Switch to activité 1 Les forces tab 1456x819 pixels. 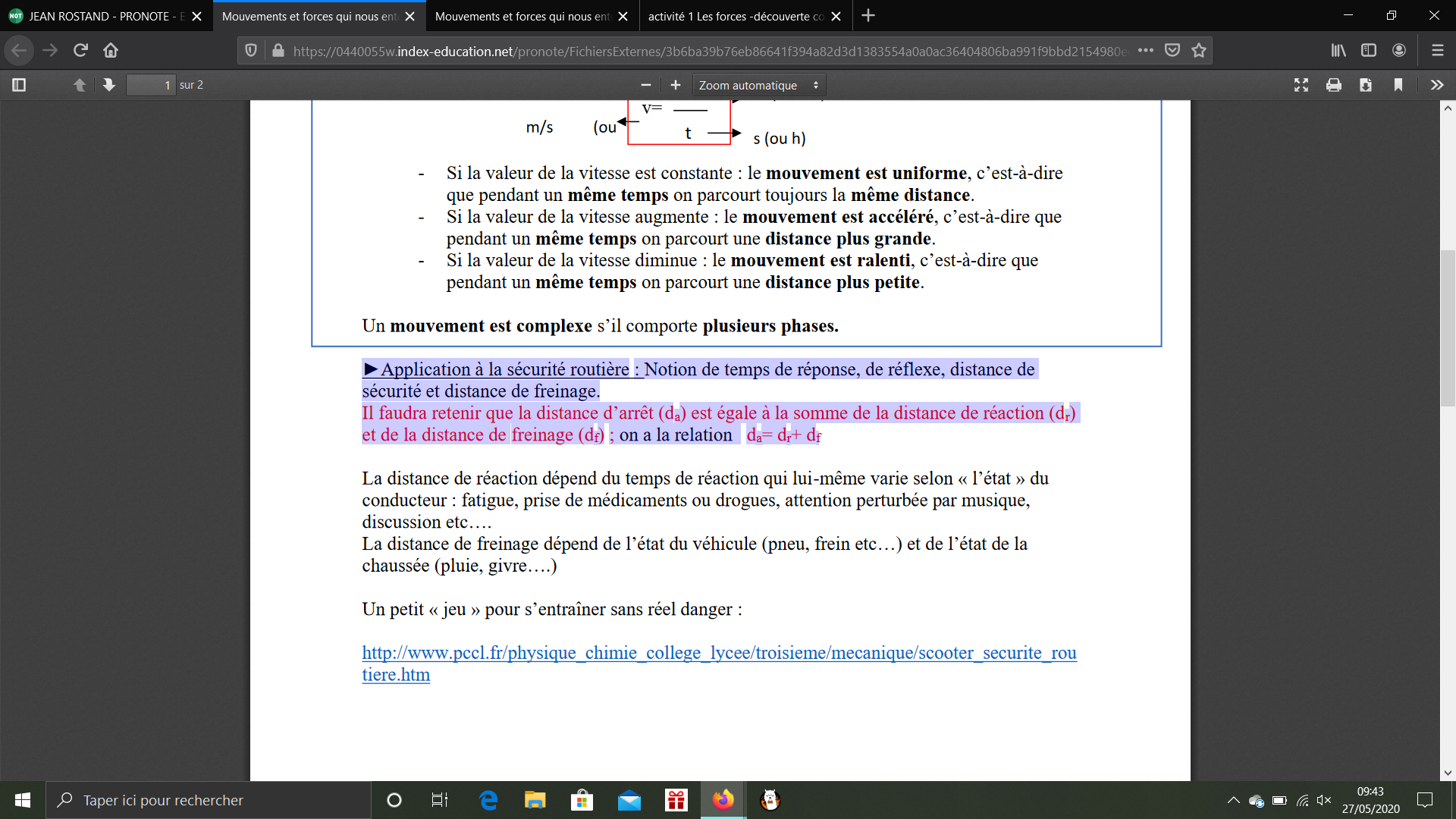point(736,16)
